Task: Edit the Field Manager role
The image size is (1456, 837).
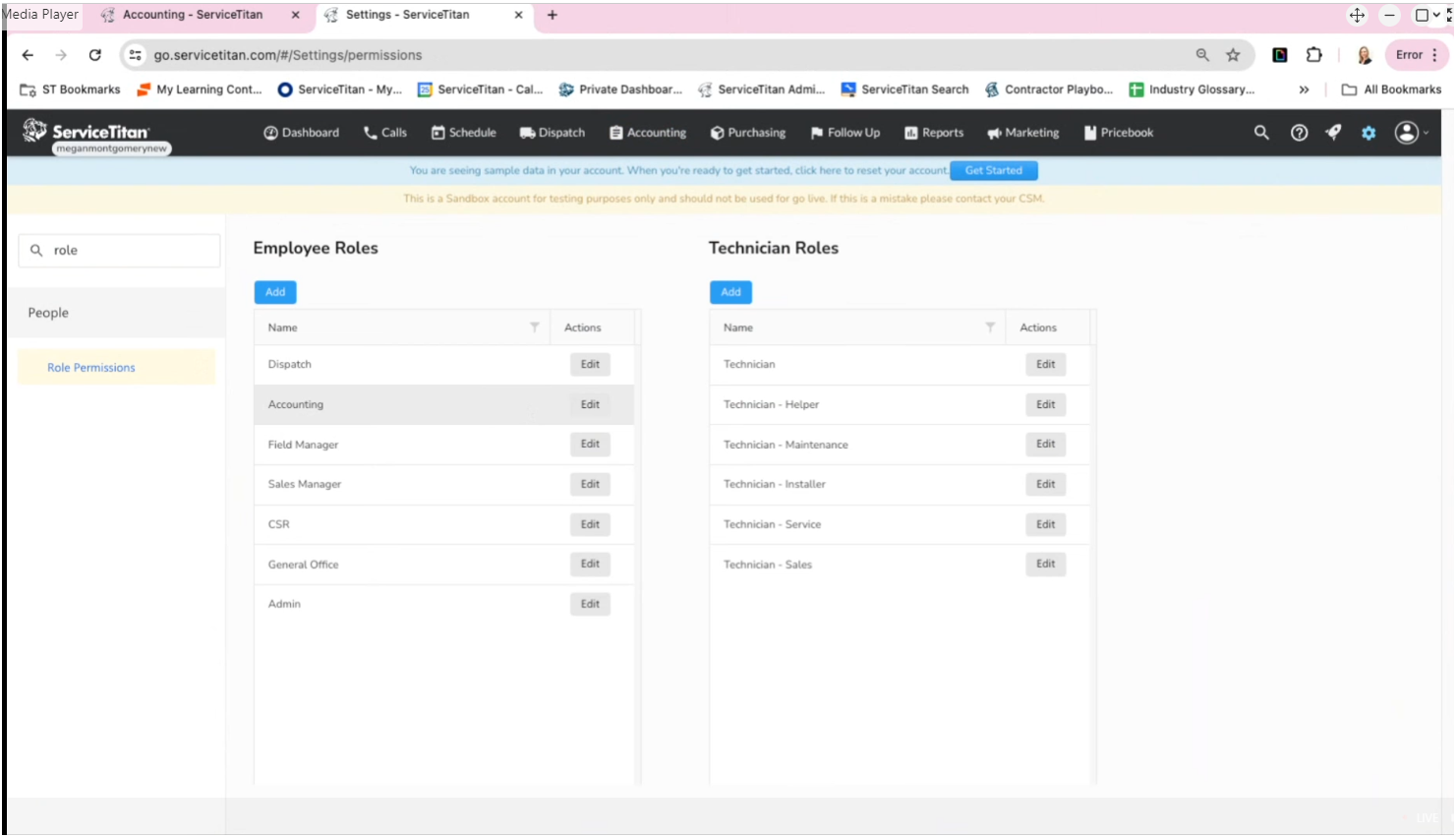Action: tap(590, 445)
